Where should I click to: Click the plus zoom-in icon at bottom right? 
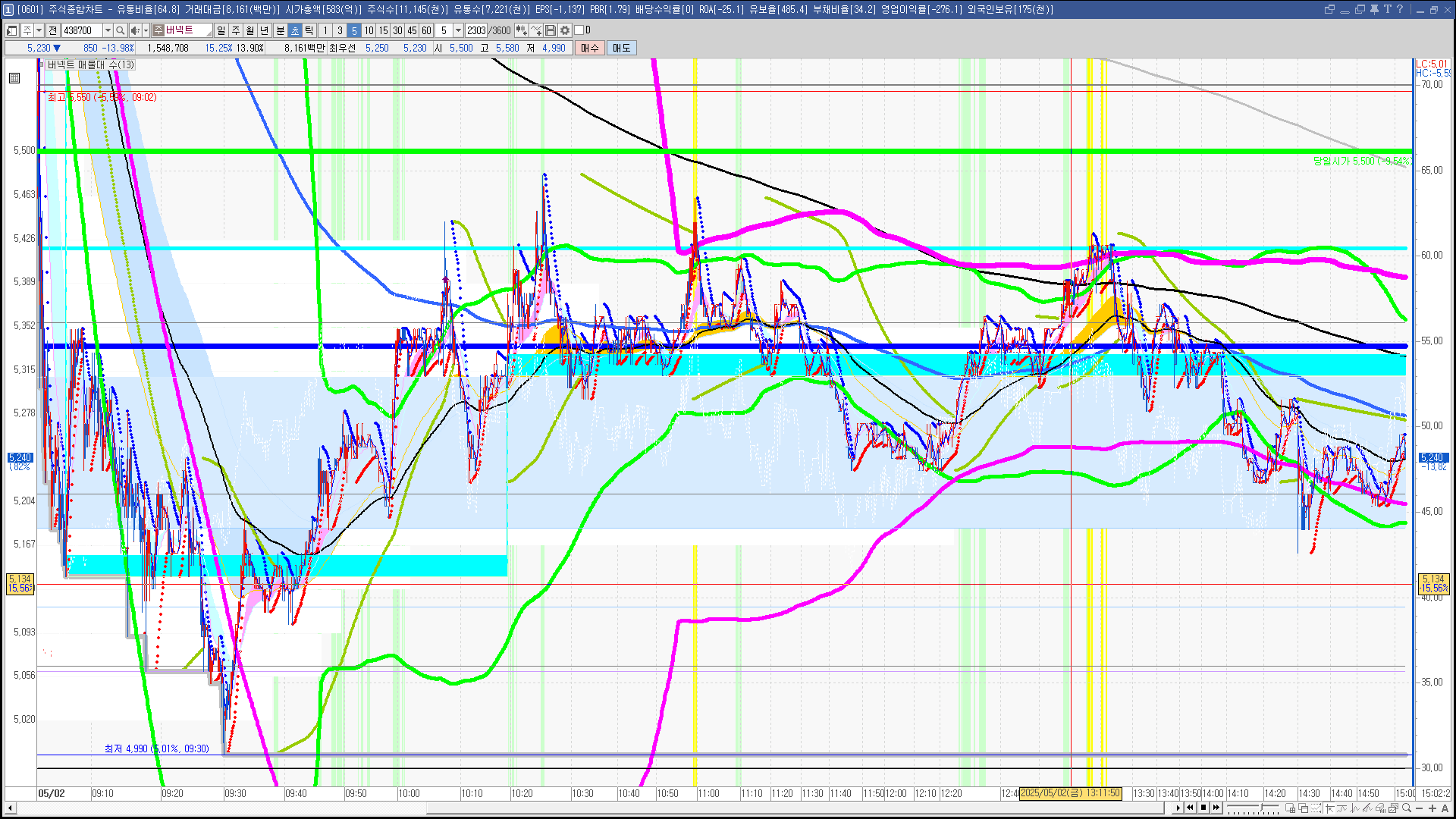pyautogui.click(x=1432, y=808)
